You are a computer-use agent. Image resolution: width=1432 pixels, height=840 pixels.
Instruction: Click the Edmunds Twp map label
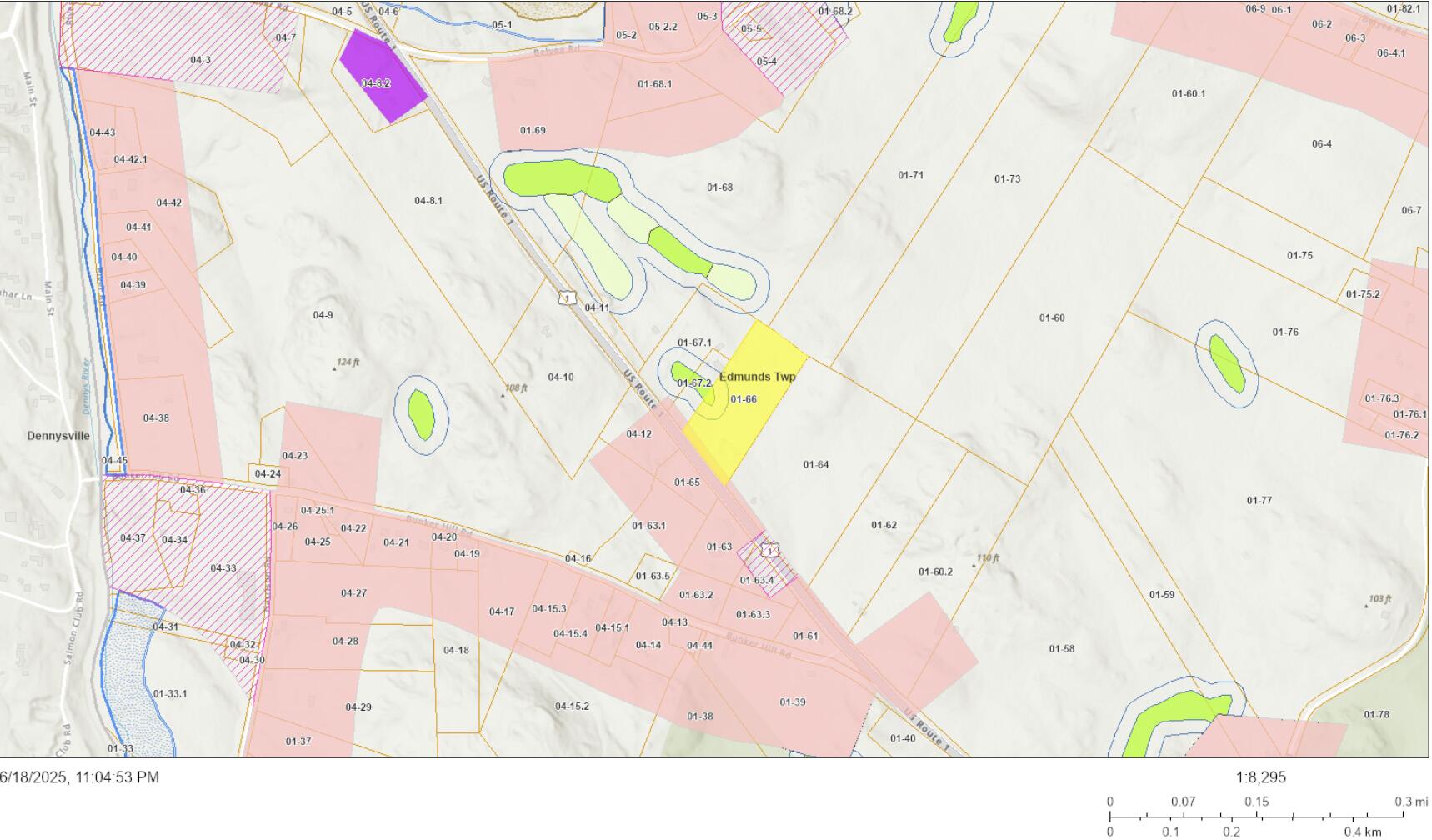(x=757, y=377)
